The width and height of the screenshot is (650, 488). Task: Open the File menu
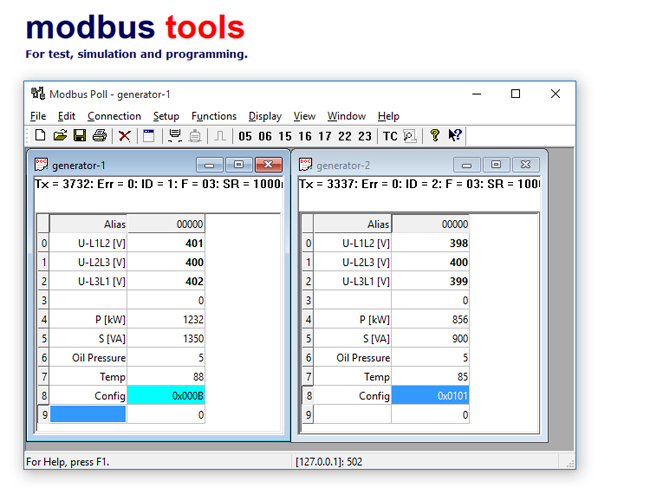click(38, 116)
